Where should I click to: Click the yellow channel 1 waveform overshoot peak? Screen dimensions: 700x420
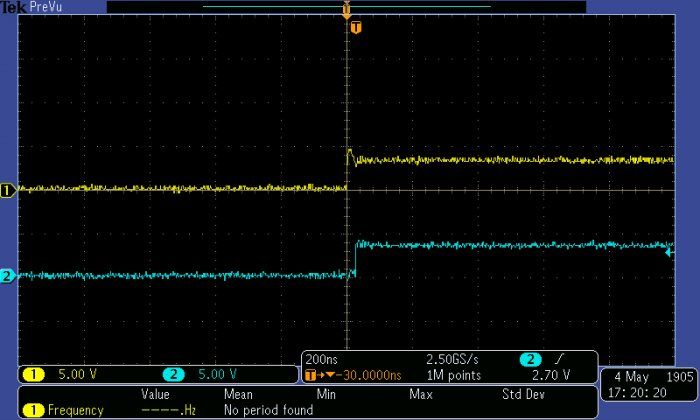coord(350,151)
